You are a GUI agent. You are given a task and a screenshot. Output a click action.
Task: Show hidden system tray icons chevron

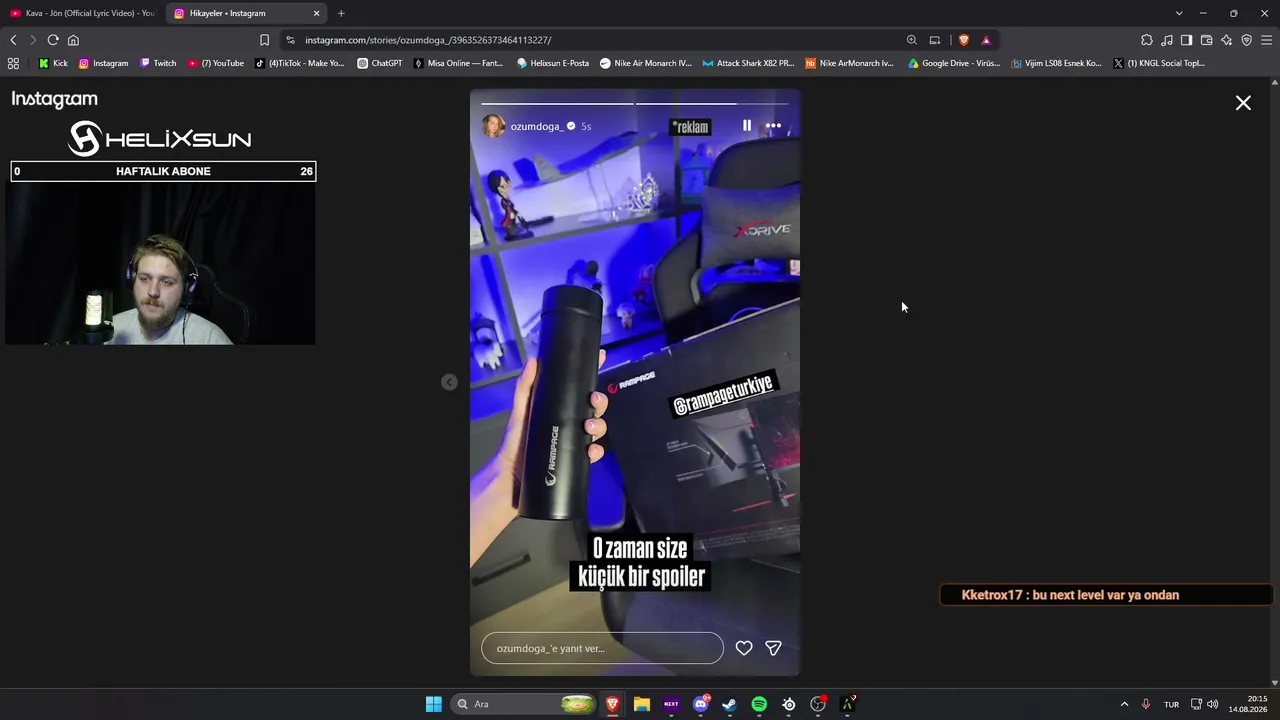tap(1124, 704)
